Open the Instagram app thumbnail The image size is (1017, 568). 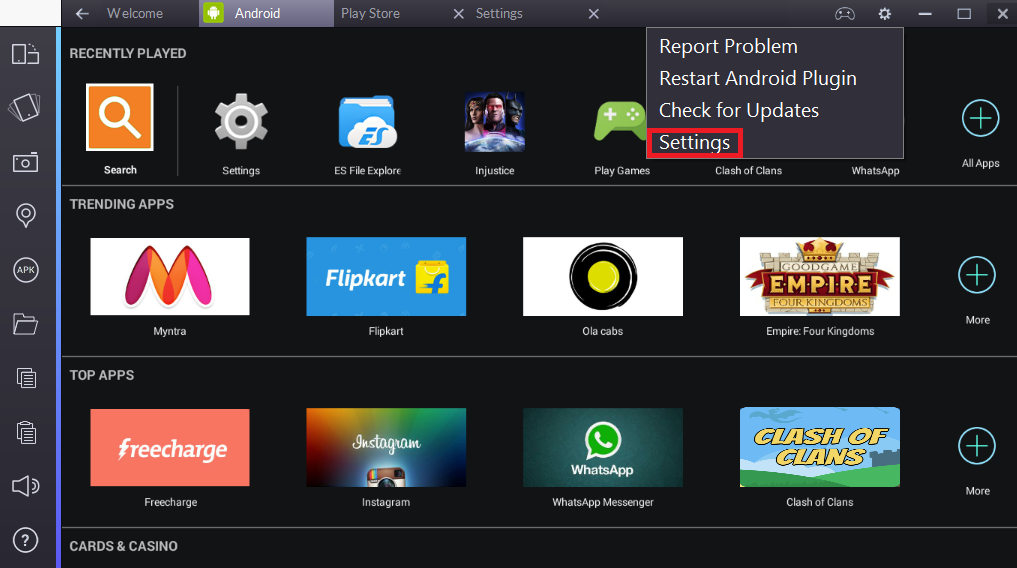386,447
